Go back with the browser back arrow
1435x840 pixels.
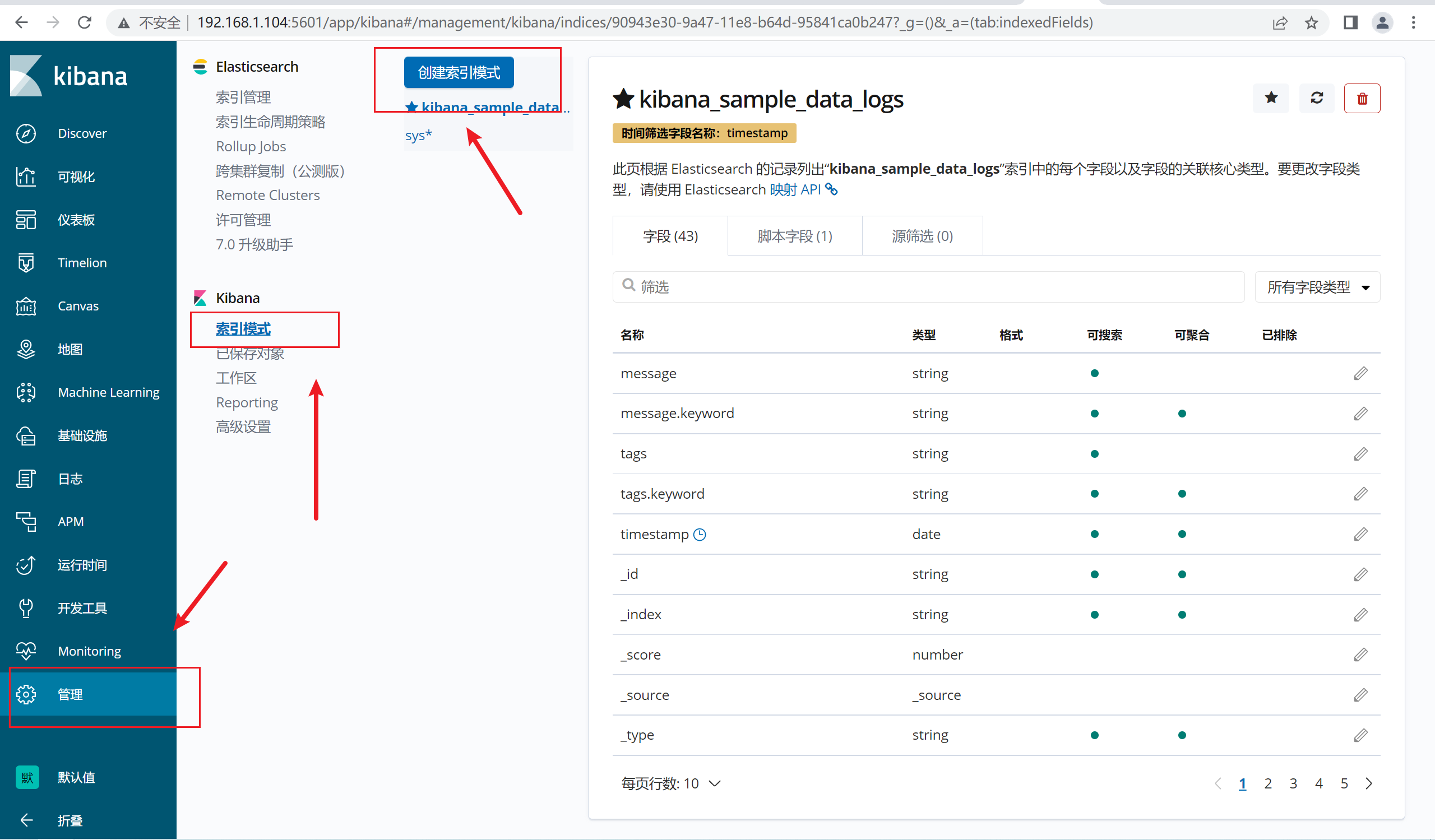pos(21,23)
